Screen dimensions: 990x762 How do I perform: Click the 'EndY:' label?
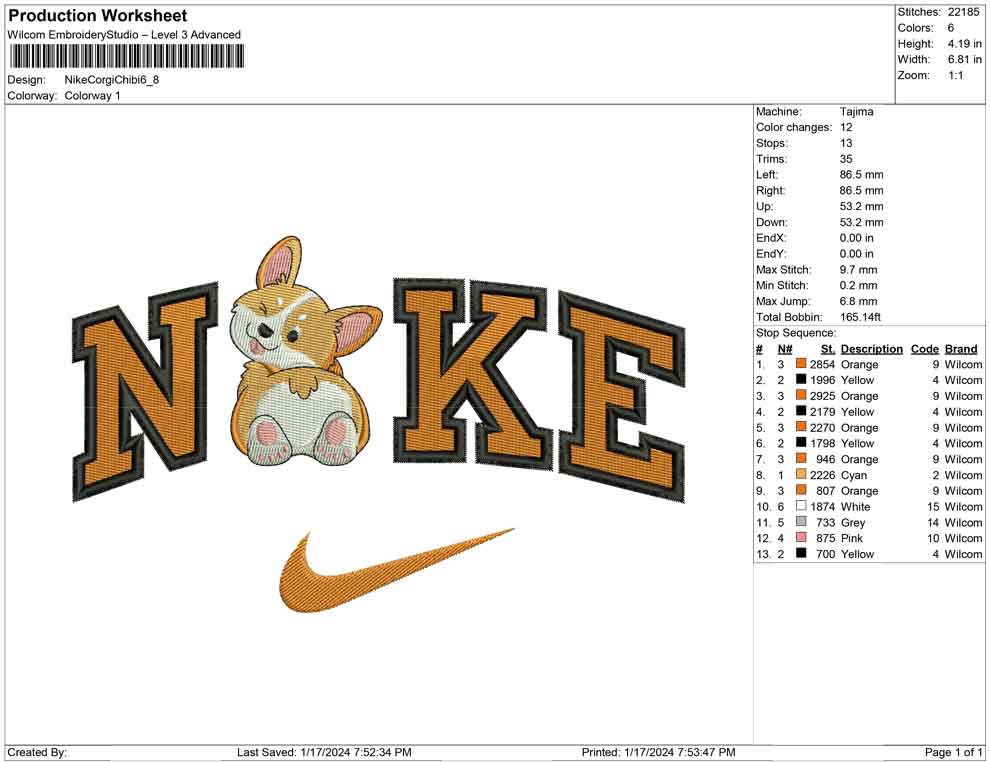pos(771,253)
